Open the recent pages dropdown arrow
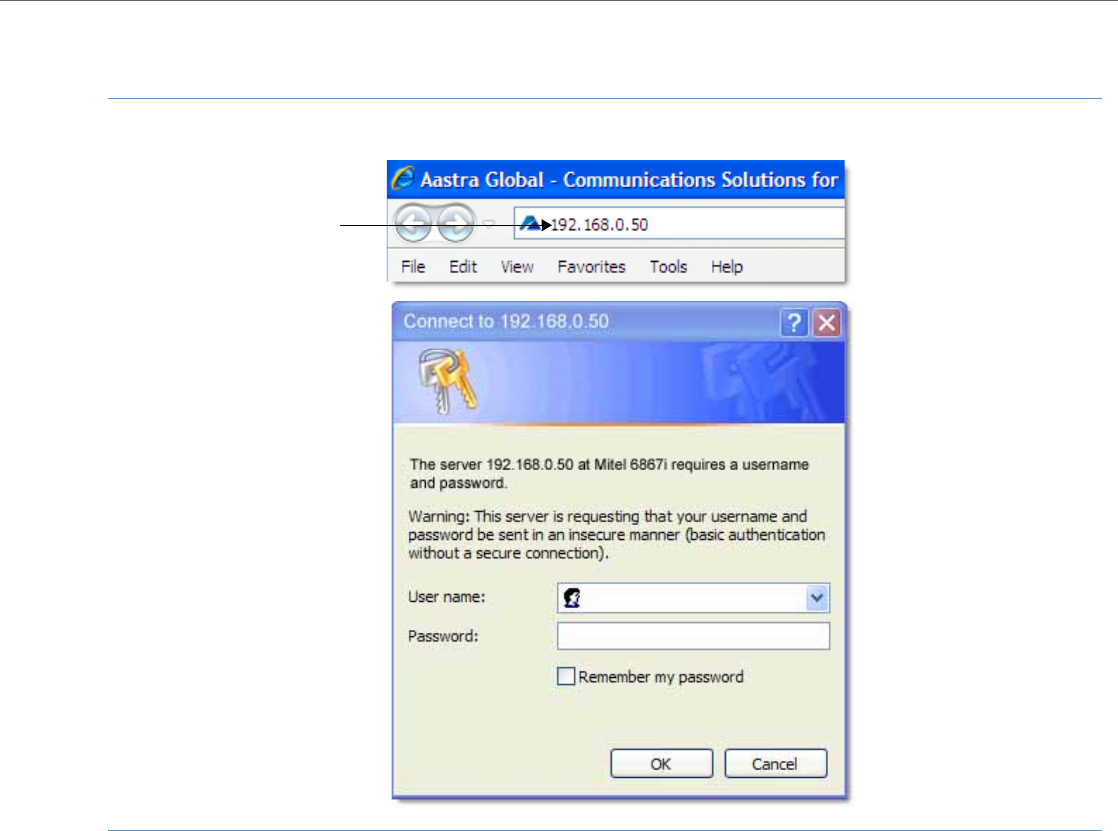This screenshot has height=831, width=1118. (x=489, y=224)
